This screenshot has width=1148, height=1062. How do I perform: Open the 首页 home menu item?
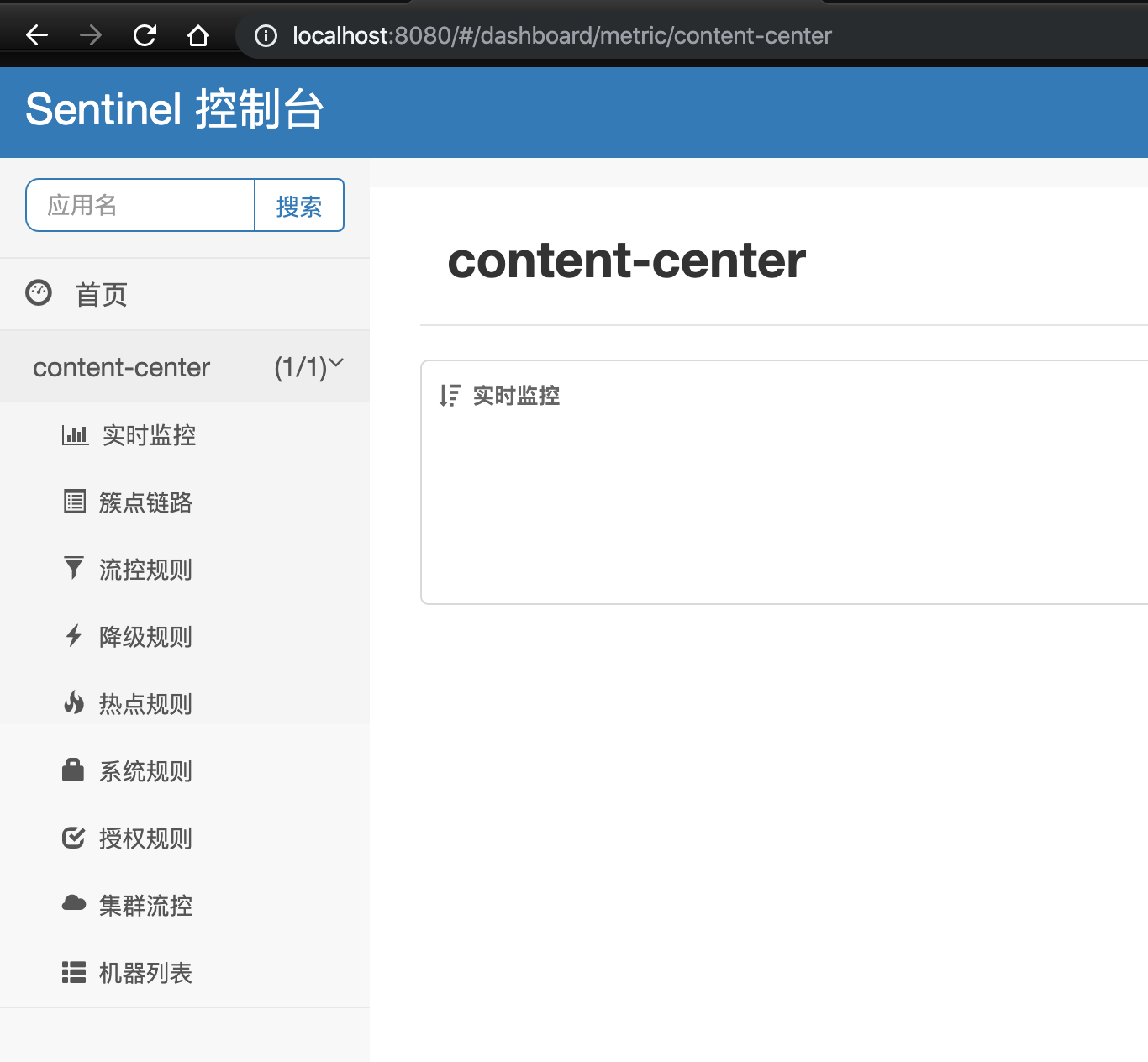[x=101, y=295]
